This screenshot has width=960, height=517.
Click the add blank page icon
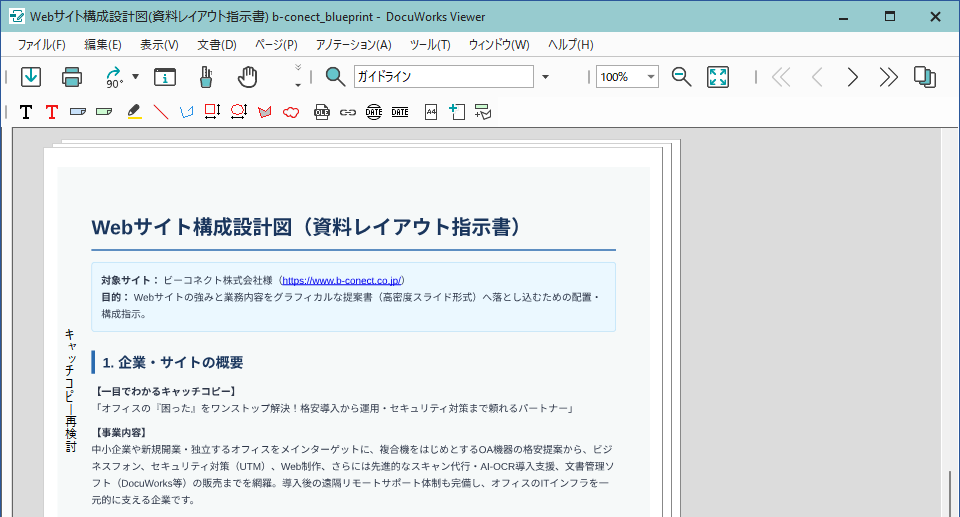pyautogui.click(x=457, y=111)
